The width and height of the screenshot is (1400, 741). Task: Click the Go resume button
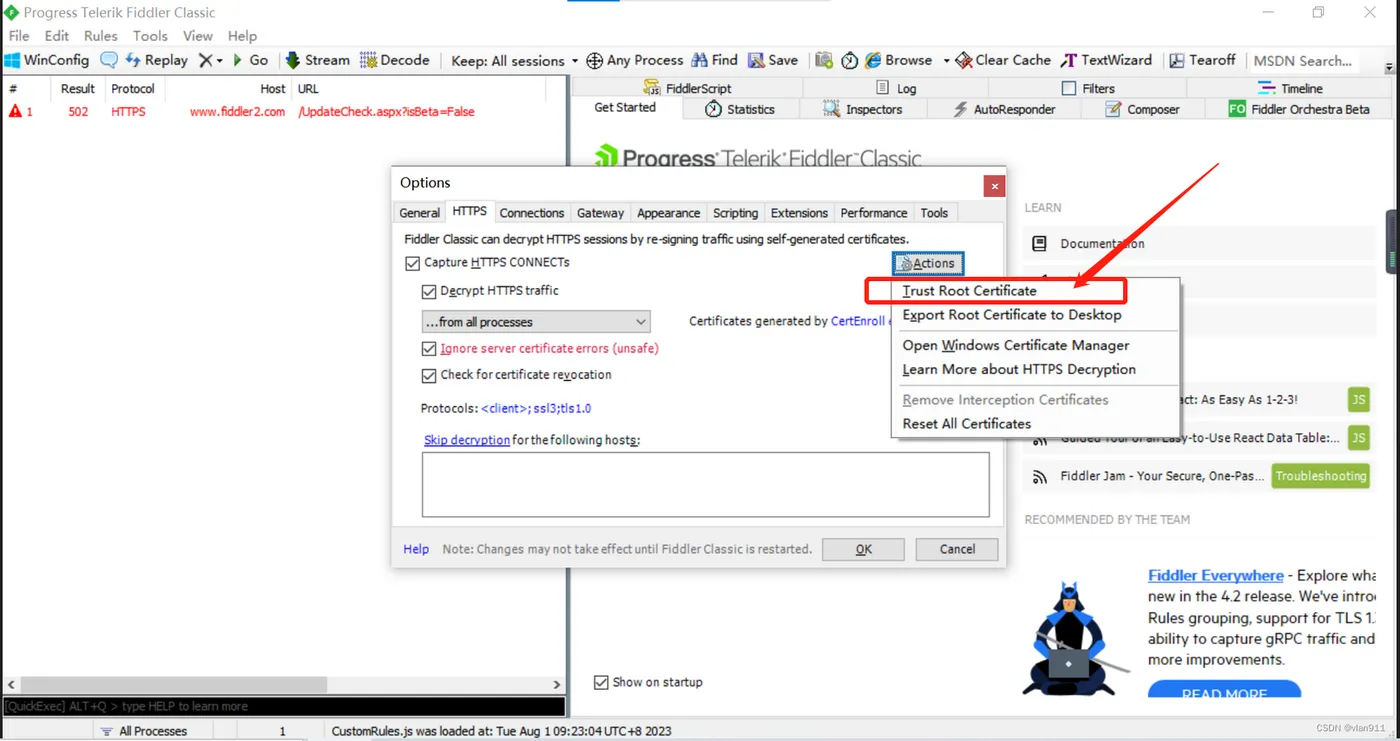pos(250,60)
